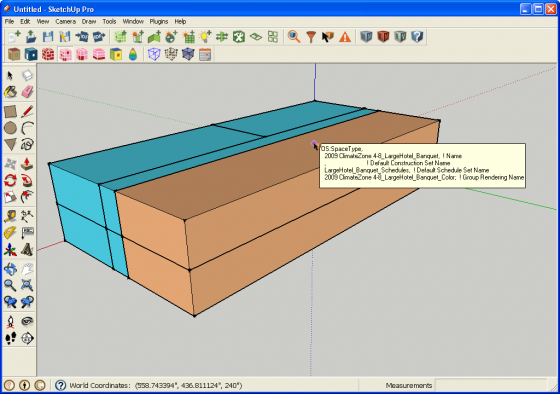The image size is (560, 394).
Task: Render by Boundary Condition icon
Action: [x=31, y=54]
